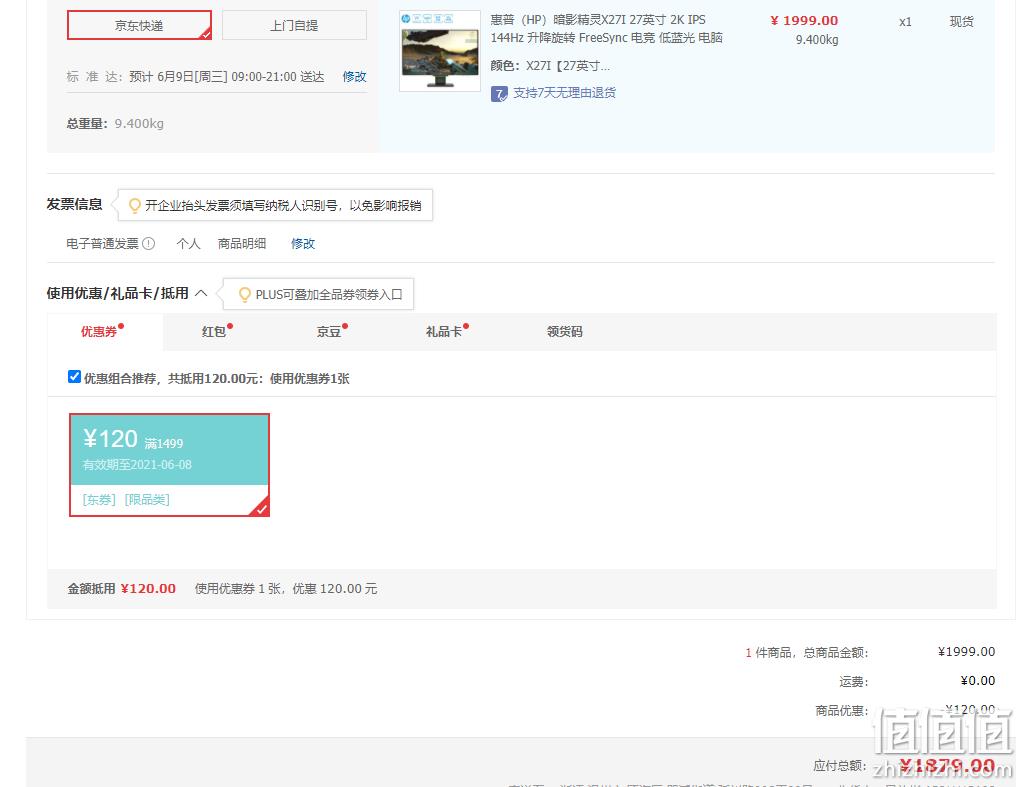Click the lightbulb icon in the invoice tip

tap(135, 206)
